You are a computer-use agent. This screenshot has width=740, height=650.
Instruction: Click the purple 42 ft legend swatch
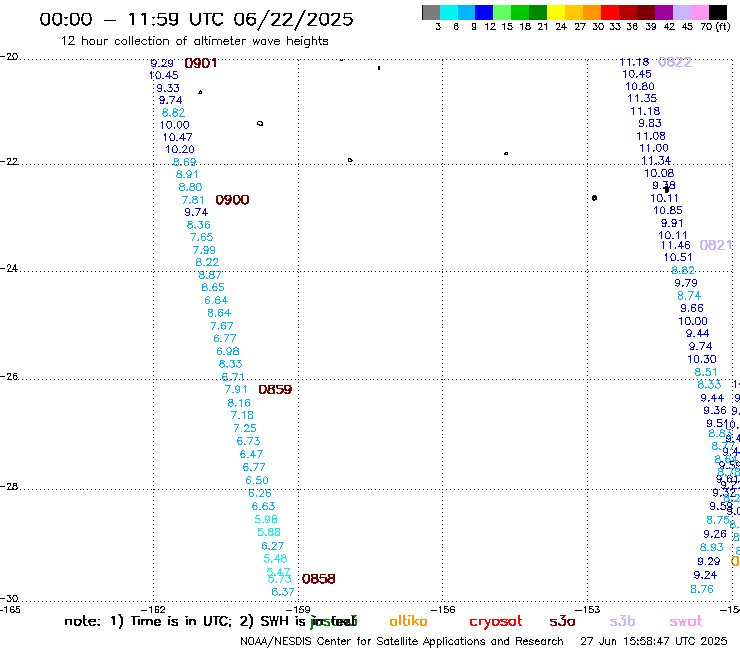pyautogui.click(x=664, y=12)
